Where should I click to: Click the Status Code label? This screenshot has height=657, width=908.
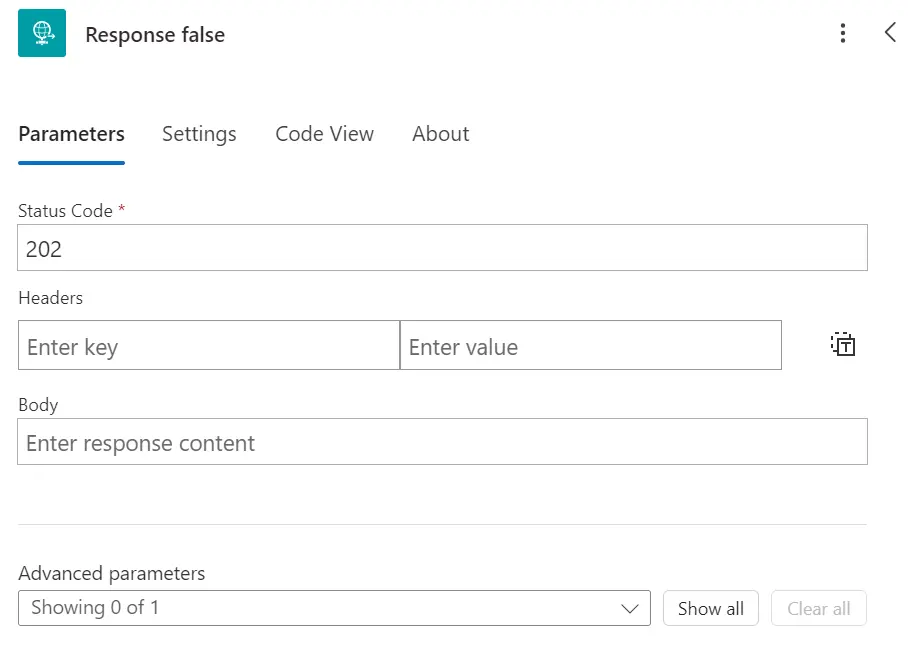tap(65, 211)
